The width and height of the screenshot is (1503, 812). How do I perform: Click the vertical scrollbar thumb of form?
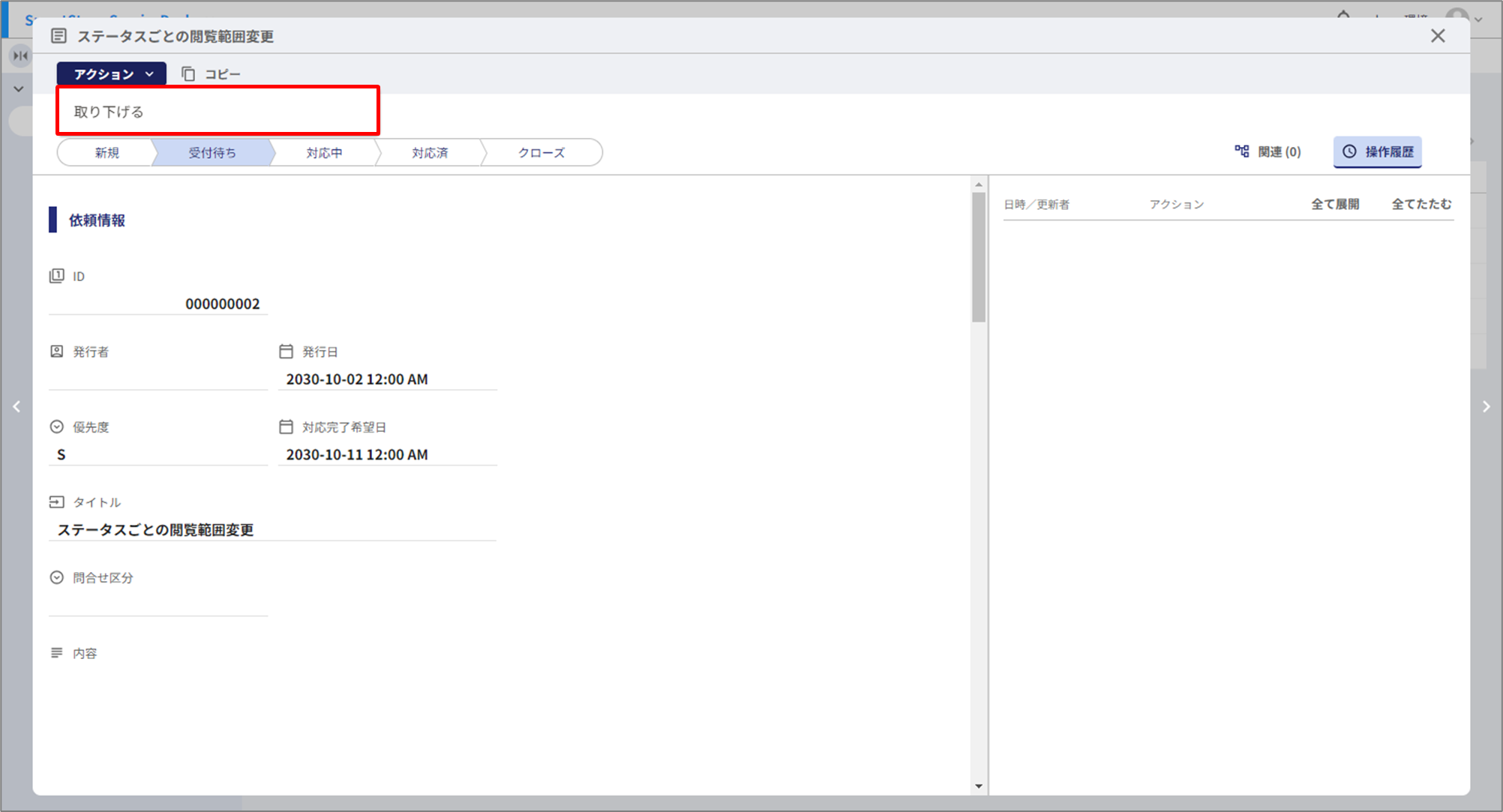(x=978, y=256)
